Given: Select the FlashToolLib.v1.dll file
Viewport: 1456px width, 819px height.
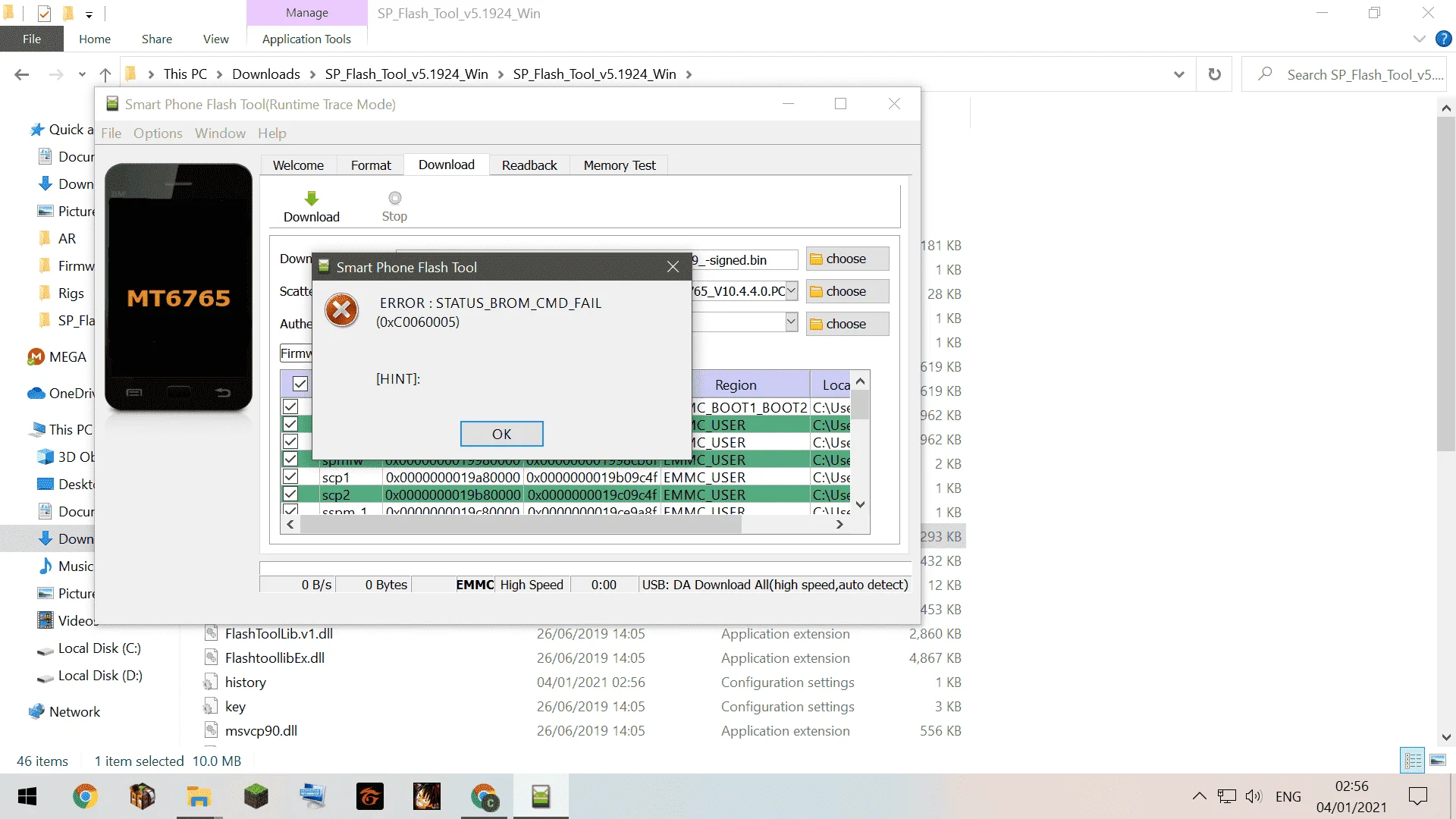Looking at the screenshot, I should pos(278,634).
